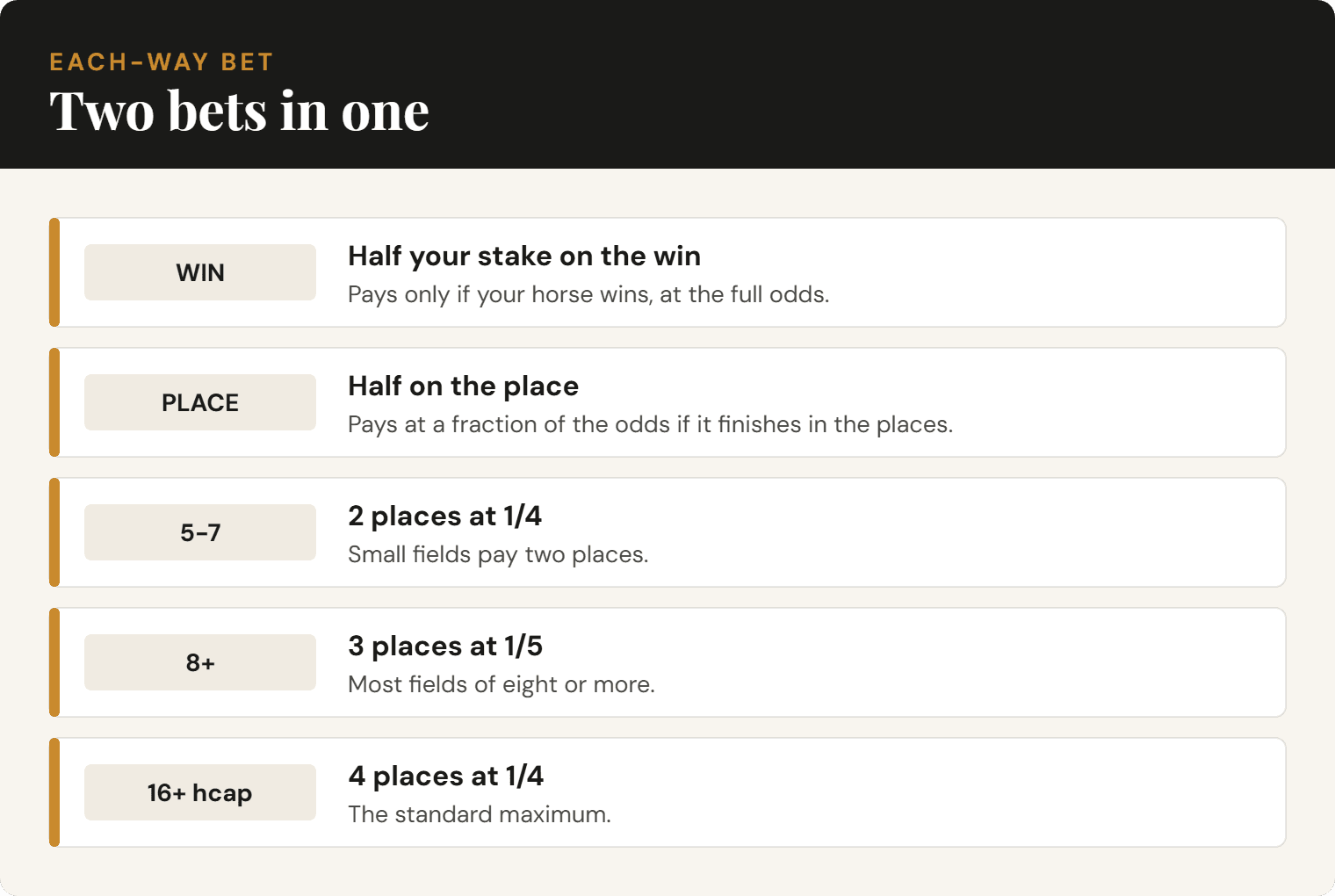Click 'Half on the place' heading
This screenshot has height=896, width=1335.
464,386
